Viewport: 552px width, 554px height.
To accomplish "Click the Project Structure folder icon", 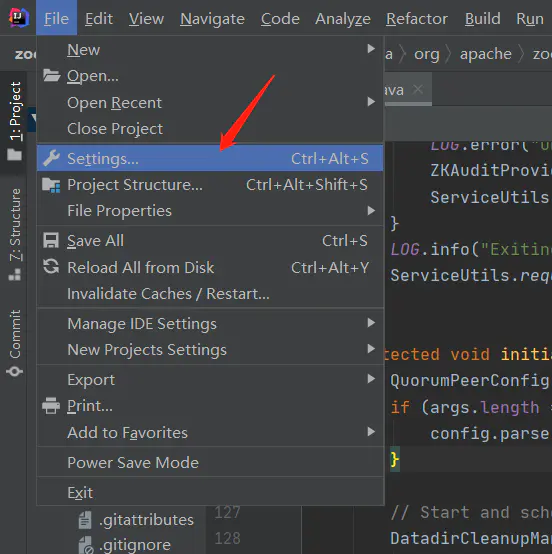I will (51, 185).
